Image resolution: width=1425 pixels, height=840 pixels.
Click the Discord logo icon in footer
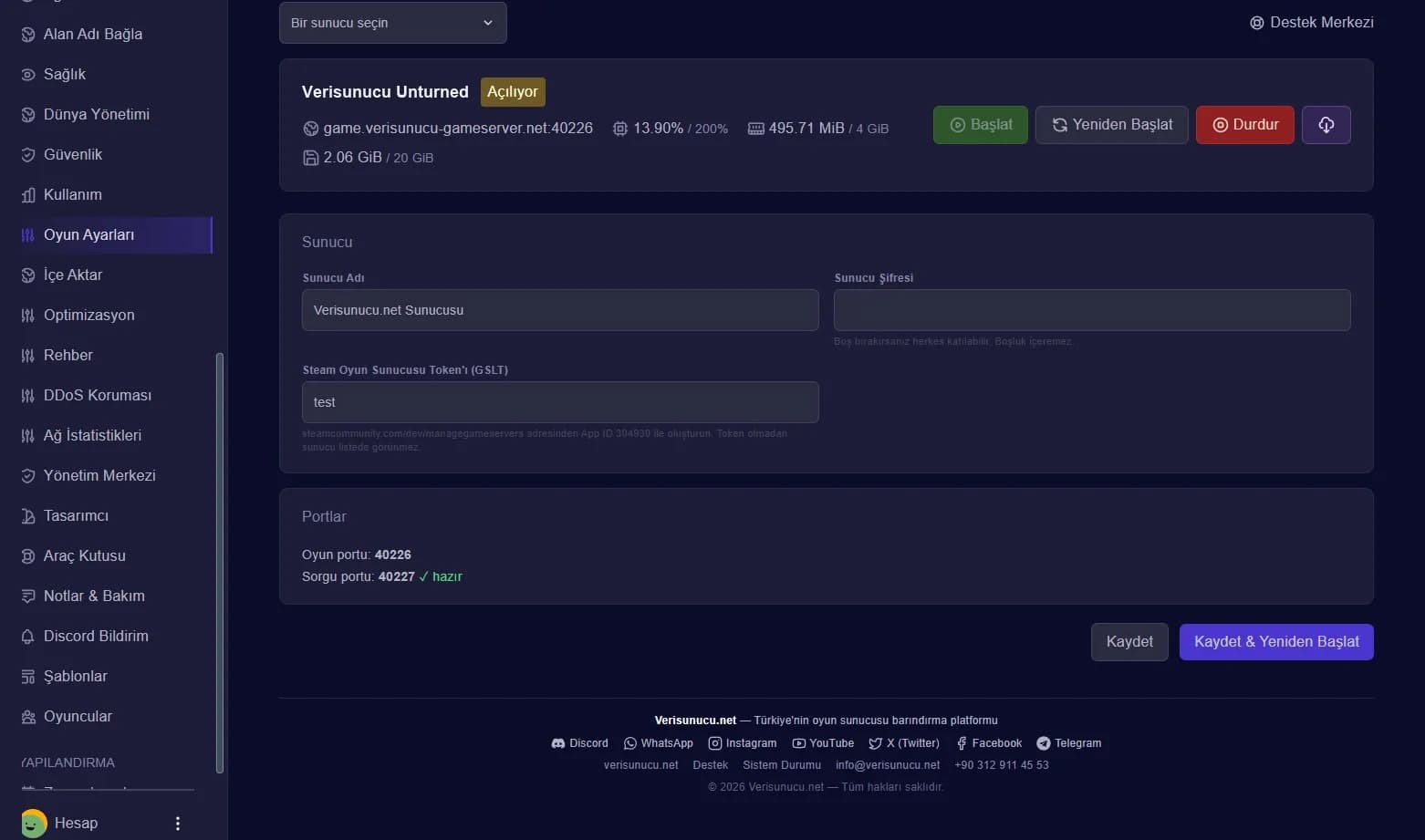coord(558,743)
